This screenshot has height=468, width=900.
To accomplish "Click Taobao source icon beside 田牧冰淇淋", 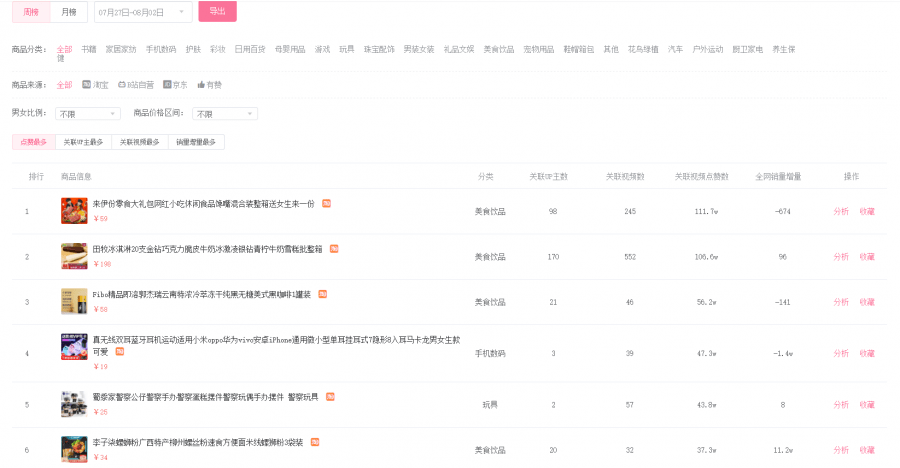I will tap(334, 249).
